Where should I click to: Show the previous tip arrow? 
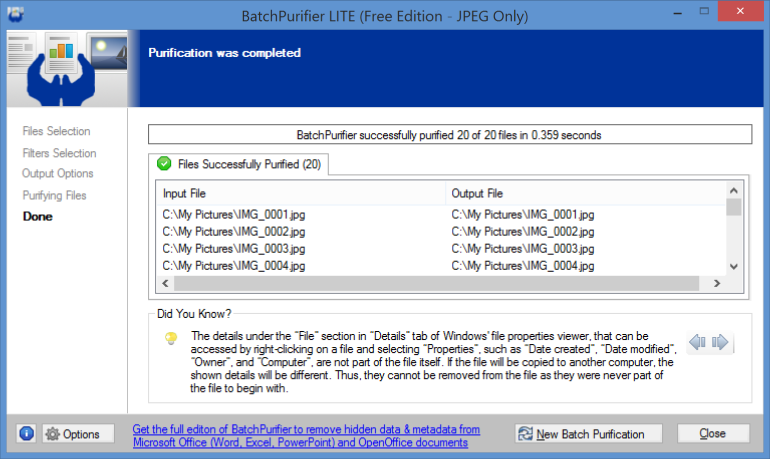(x=698, y=342)
